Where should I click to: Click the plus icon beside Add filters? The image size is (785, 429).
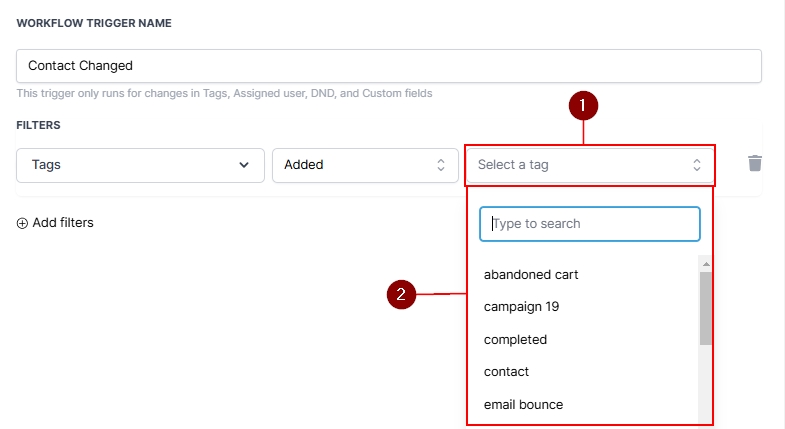(x=23, y=223)
